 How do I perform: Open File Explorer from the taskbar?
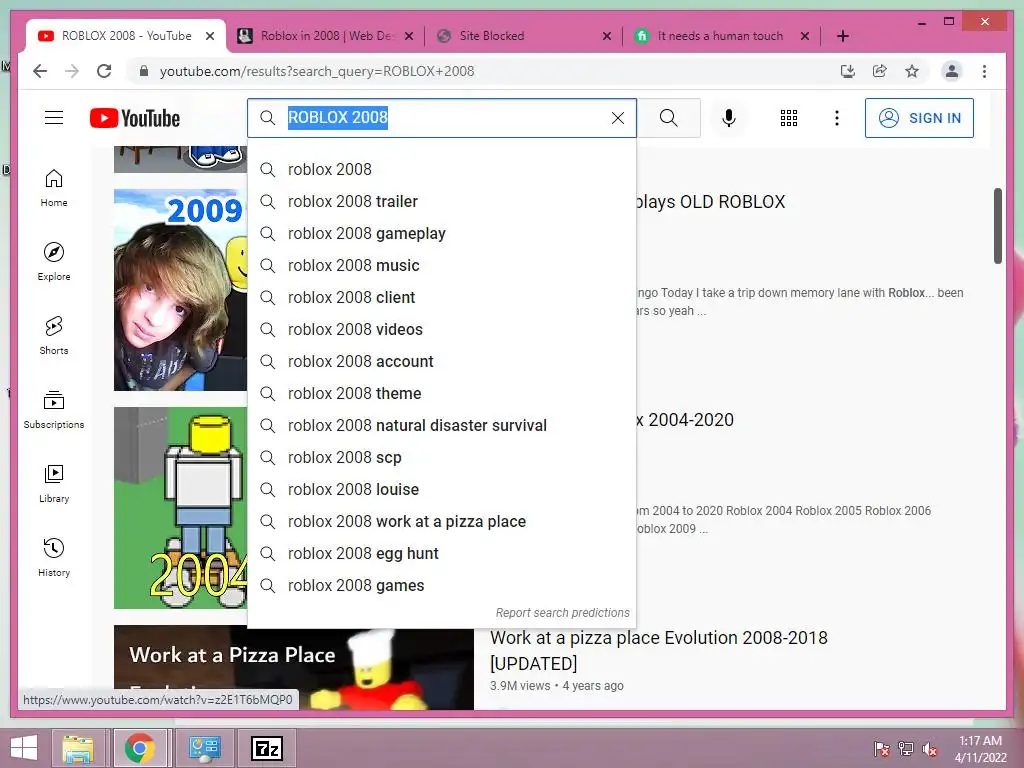pyautogui.click(x=78, y=748)
